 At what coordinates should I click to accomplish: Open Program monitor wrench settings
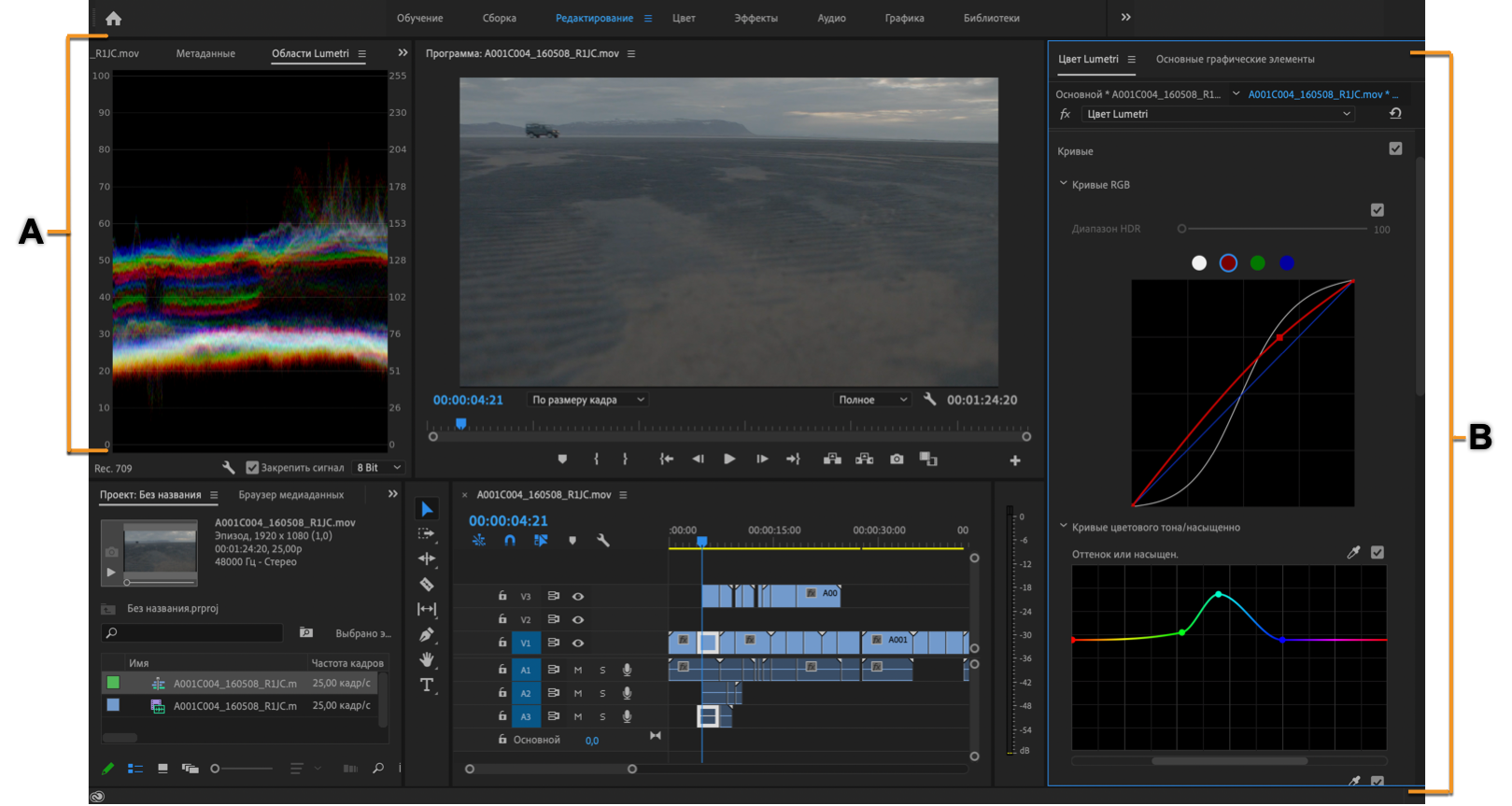pyautogui.click(x=929, y=399)
